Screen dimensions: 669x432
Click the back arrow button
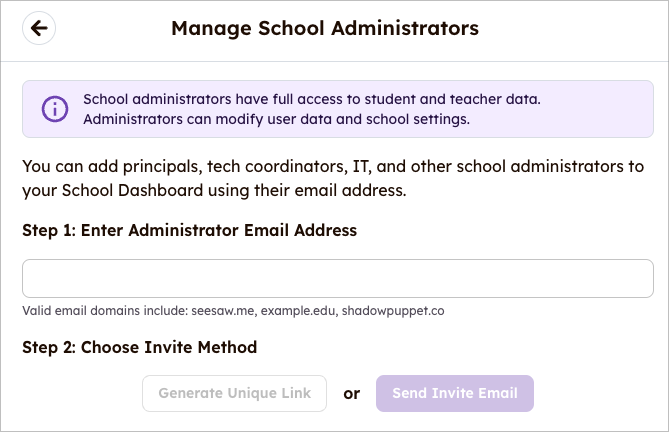[39, 28]
